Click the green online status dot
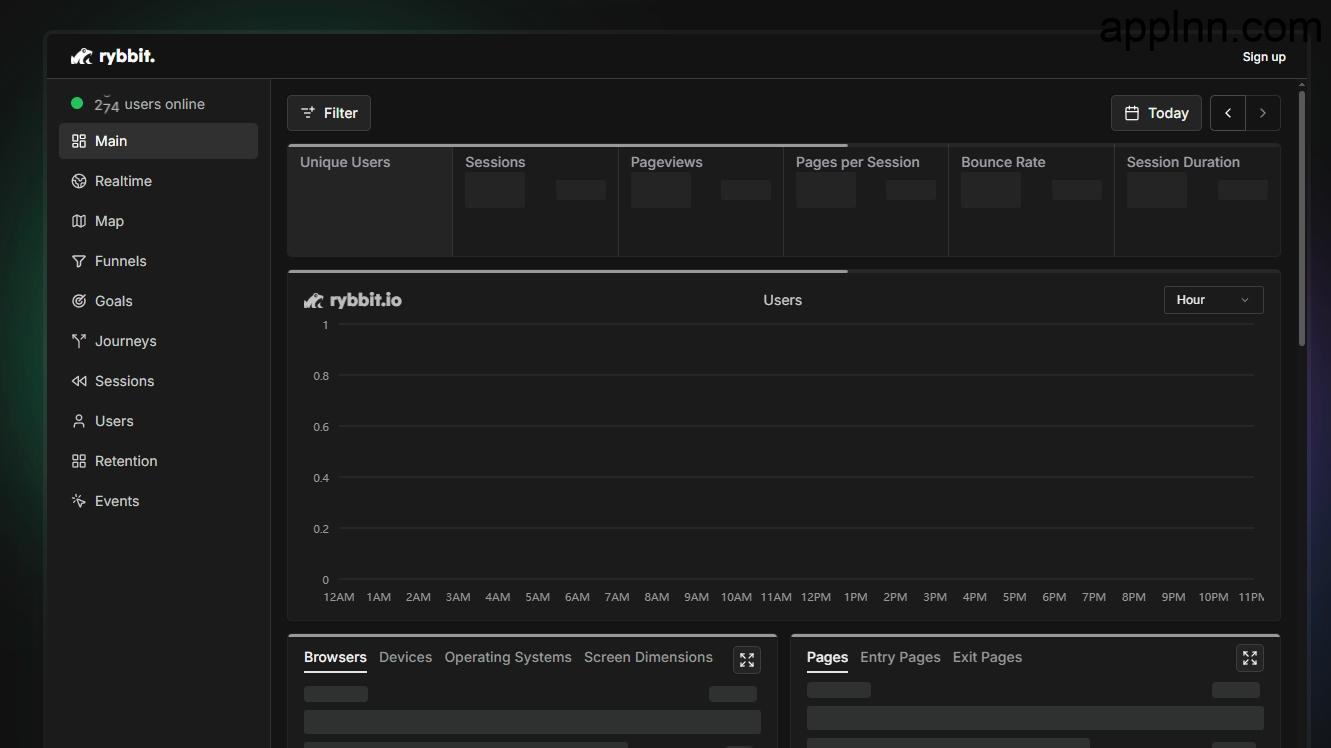 (77, 103)
